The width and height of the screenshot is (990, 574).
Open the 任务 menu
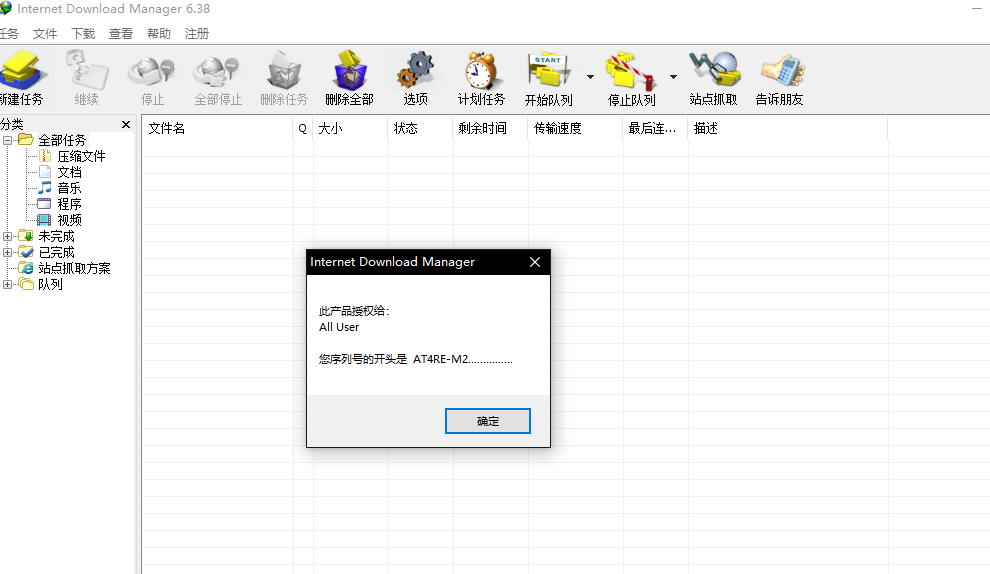(9, 33)
